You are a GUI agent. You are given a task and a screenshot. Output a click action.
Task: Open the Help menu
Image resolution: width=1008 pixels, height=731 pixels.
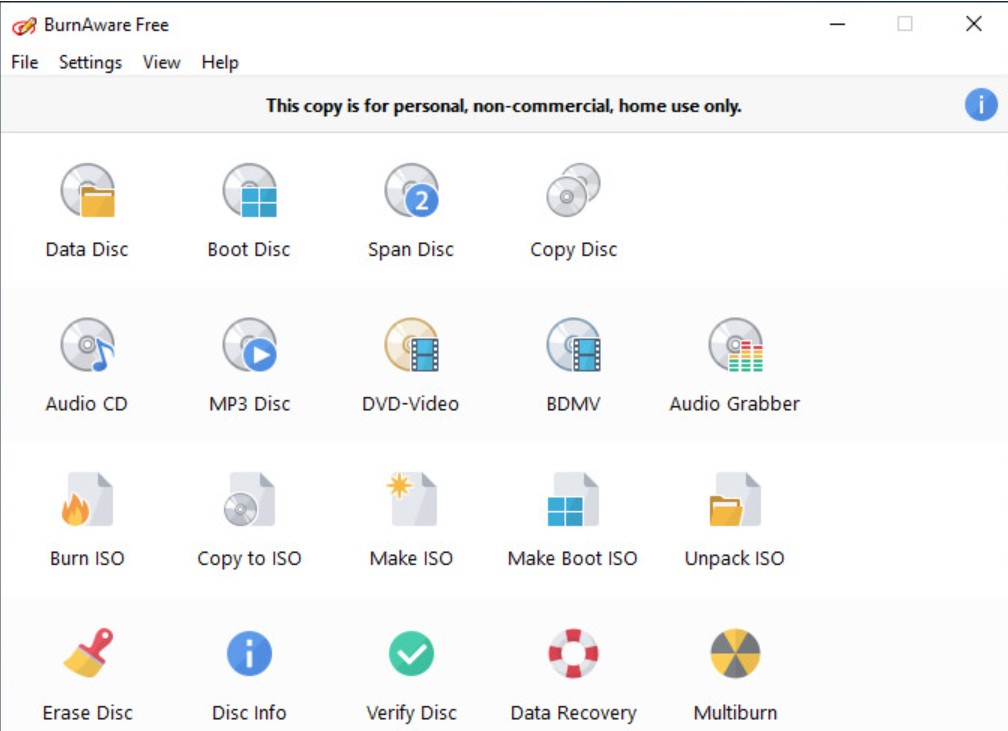click(220, 62)
